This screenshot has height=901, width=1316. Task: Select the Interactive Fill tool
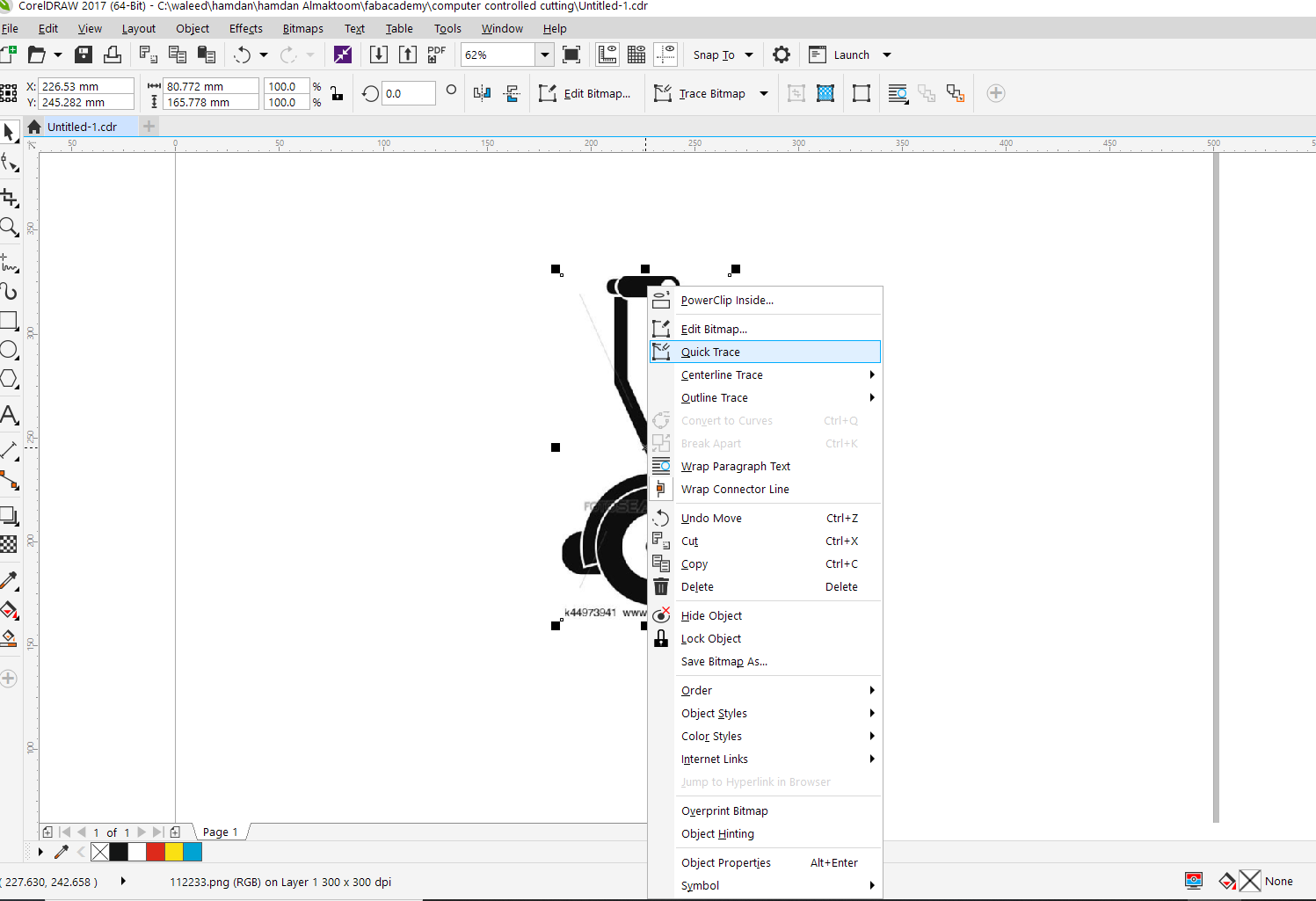pos(9,609)
